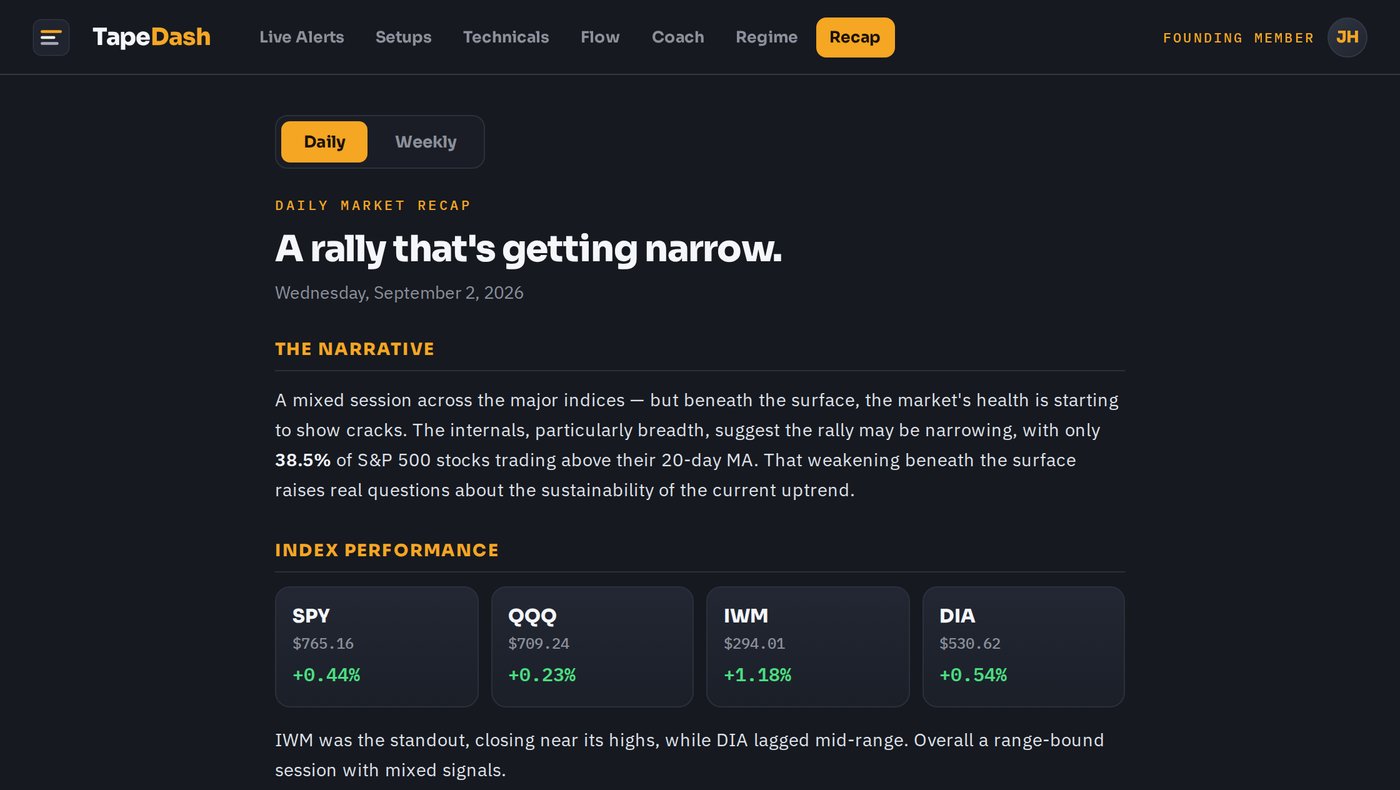Click the date Wednesday, September 2, 2026
The image size is (1400, 790).
[399, 293]
